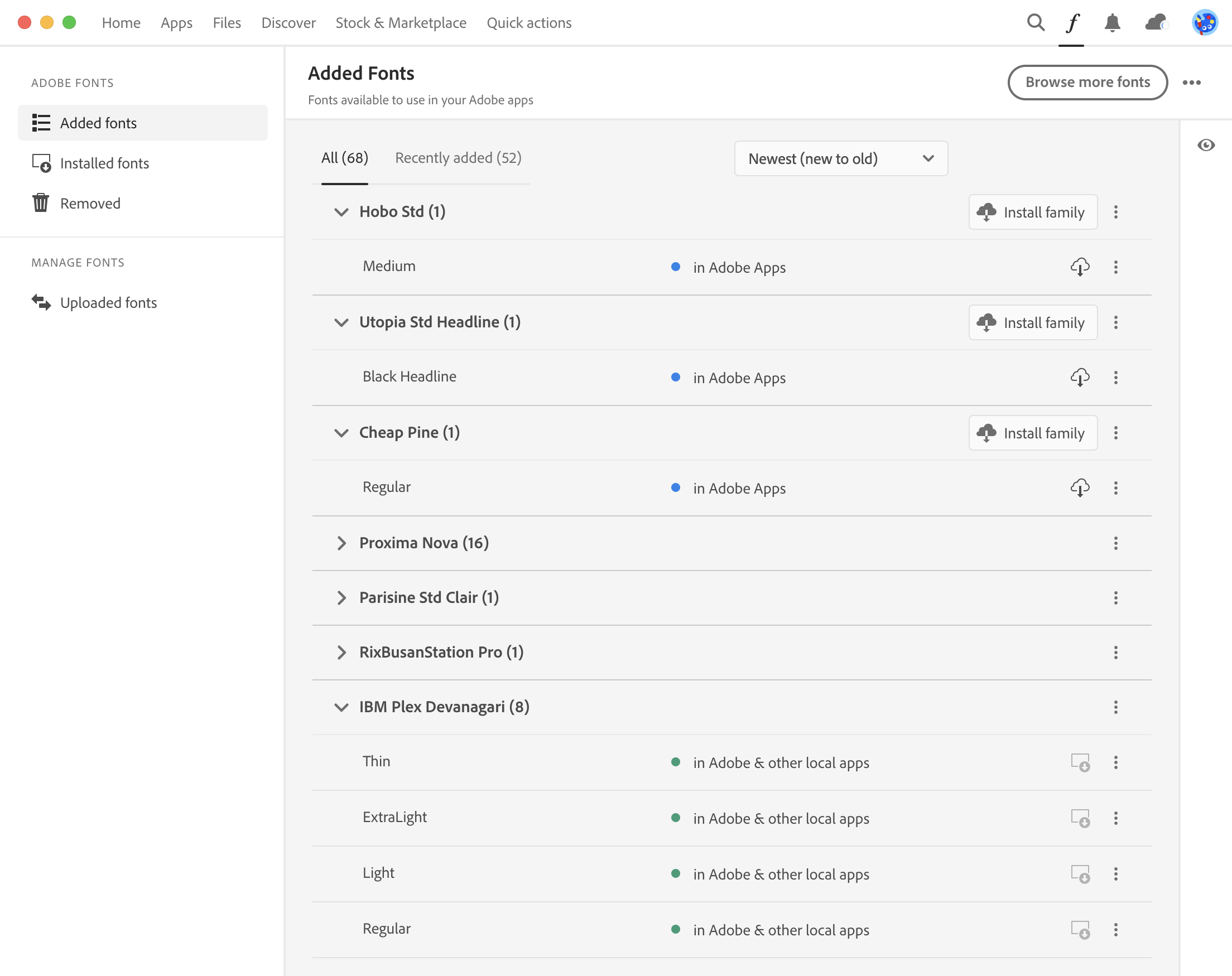The width and height of the screenshot is (1232, 976).
Task: Expand the Parisine Std Clair font family
Action: (340, 597)
